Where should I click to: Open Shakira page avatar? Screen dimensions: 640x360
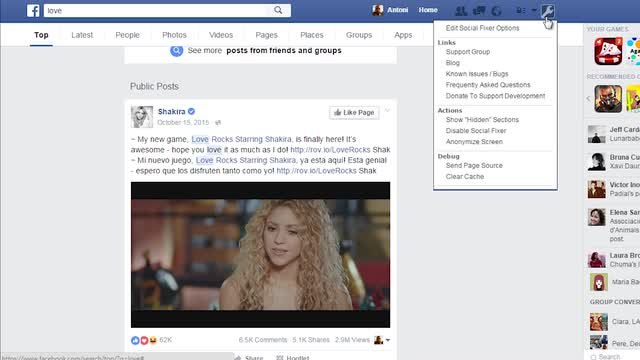pyautogui.click(x=142, y=116)
